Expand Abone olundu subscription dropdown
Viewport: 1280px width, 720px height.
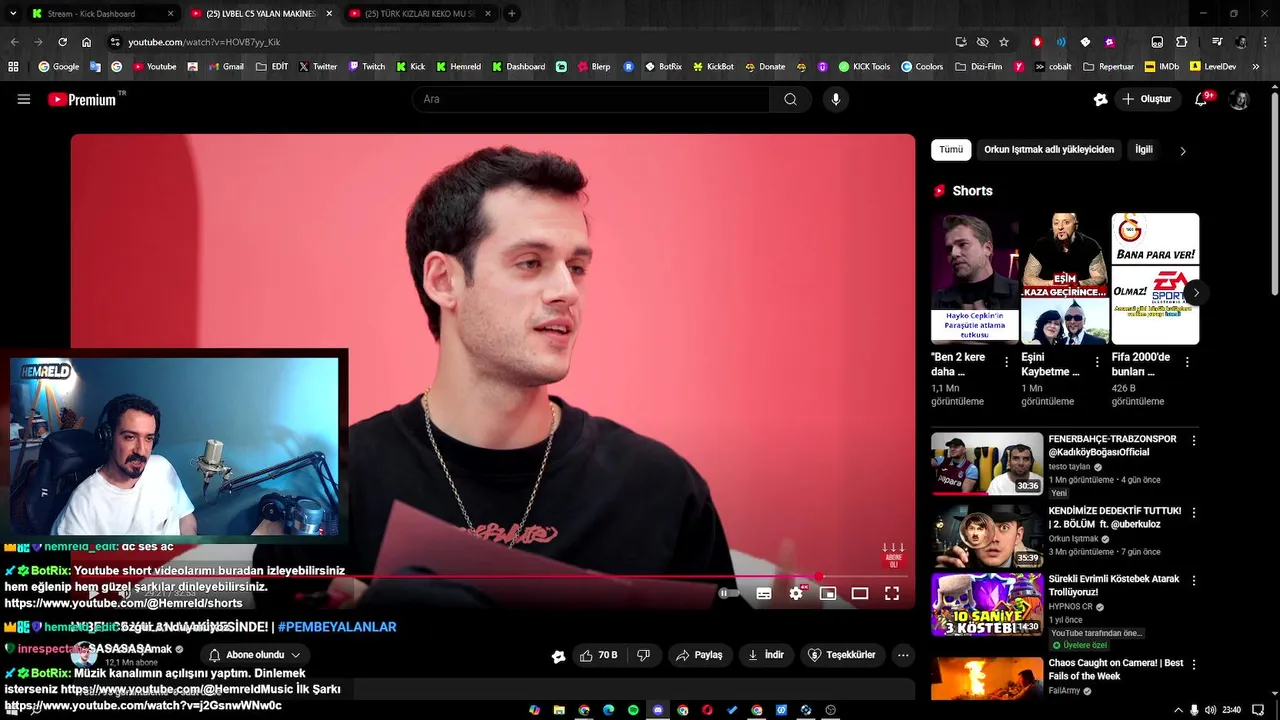[x=255, y=655]
